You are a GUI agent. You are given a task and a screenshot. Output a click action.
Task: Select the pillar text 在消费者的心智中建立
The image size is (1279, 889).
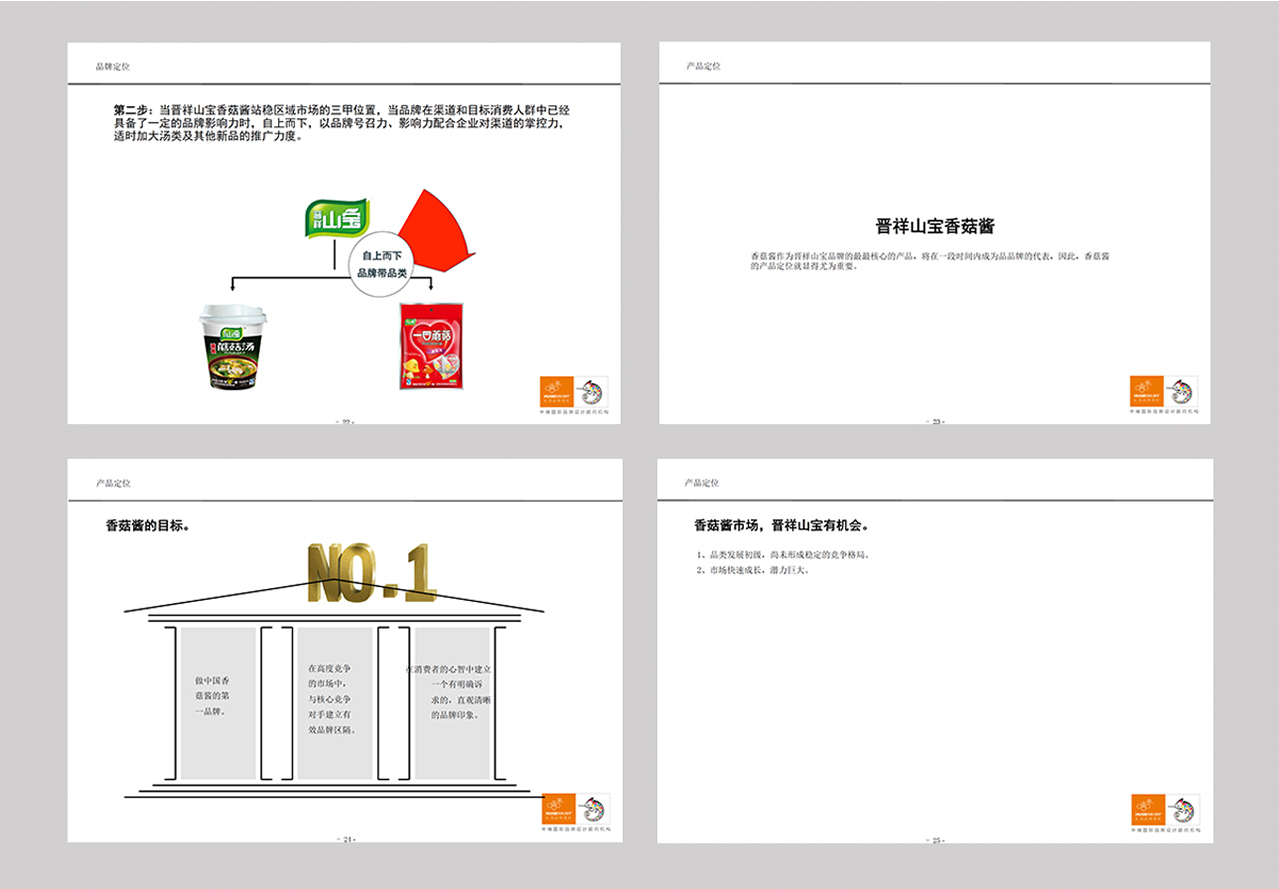click(x=450, y=692)
